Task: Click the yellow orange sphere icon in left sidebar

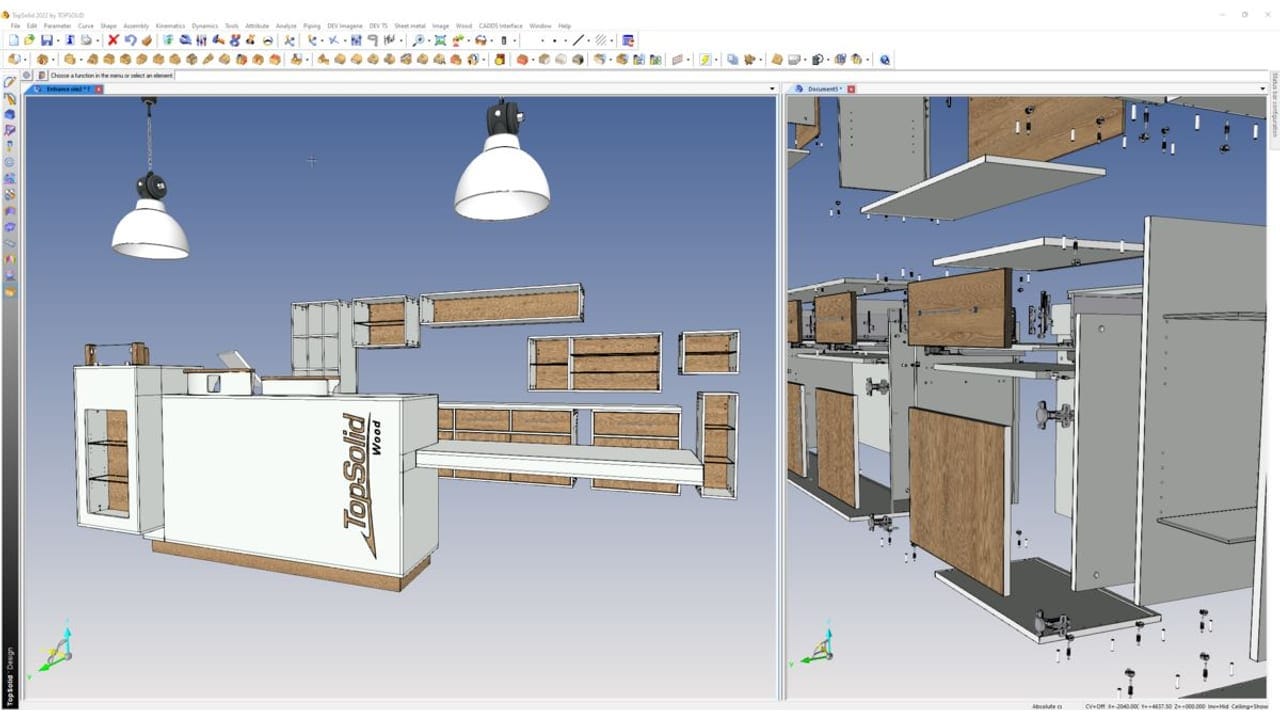Action: [x=10, y=290]
